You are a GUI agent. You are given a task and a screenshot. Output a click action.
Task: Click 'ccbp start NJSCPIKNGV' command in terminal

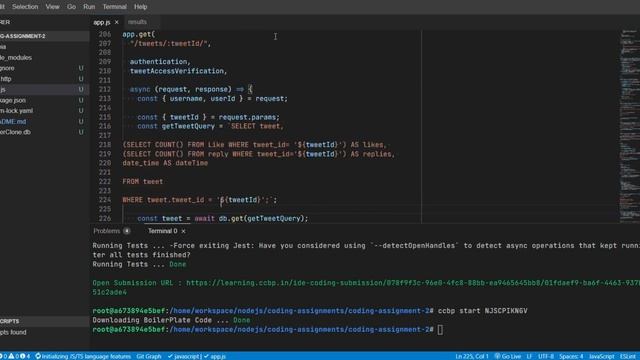482,311
